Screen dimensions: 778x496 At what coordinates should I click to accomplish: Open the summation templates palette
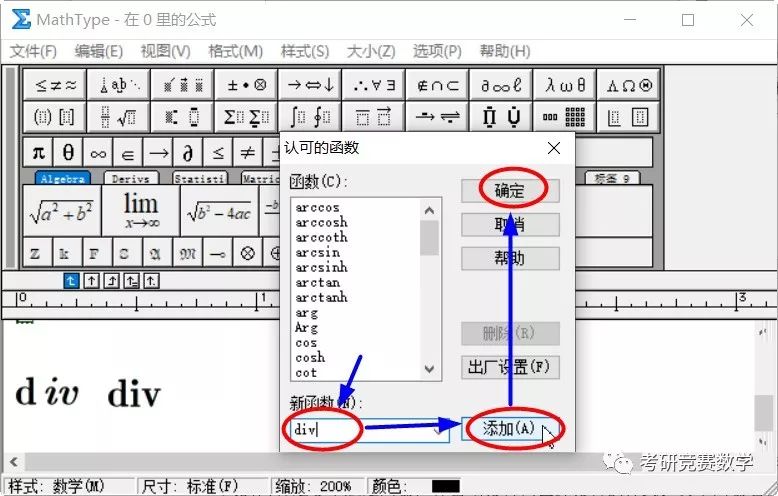pos(246,117)
